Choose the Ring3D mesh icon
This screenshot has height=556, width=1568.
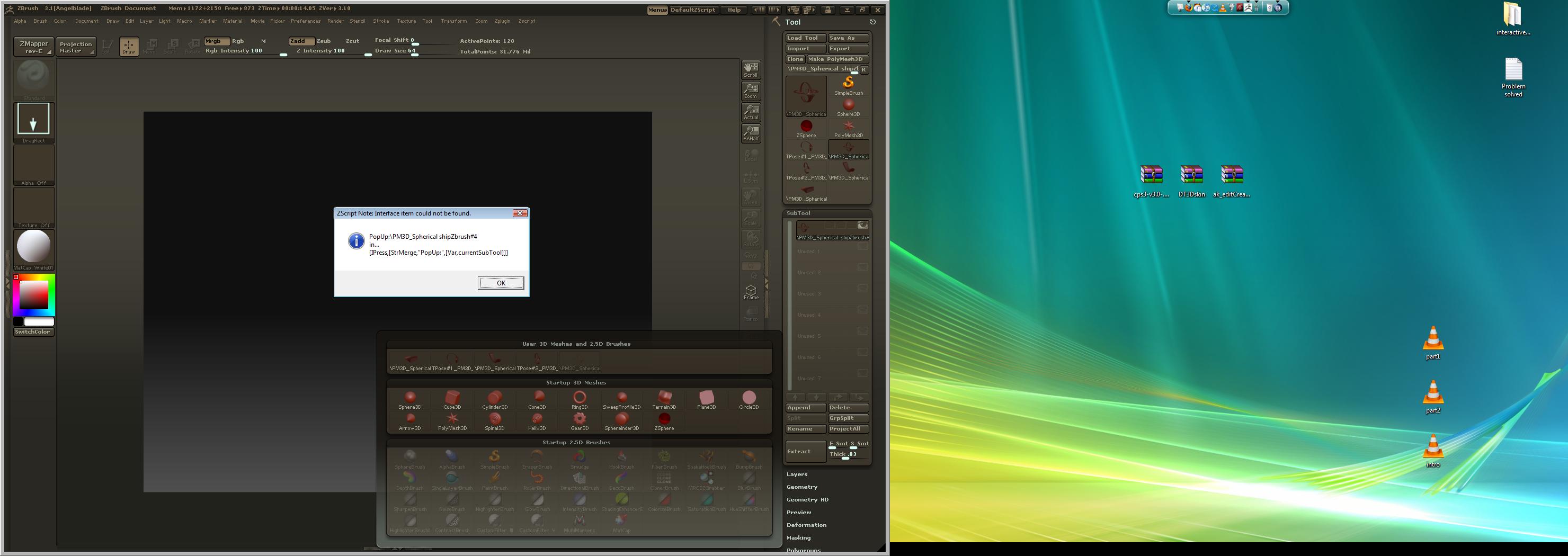pyautogui.click(x=579, y=400)
